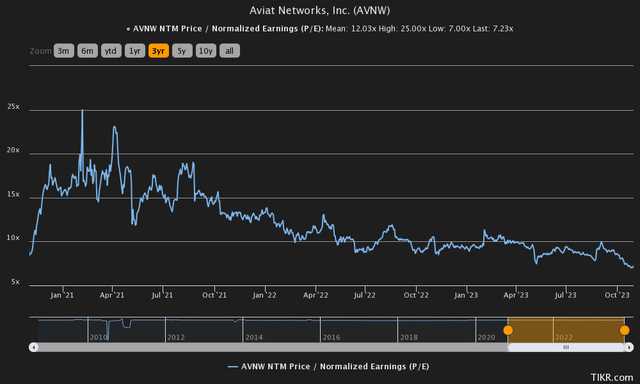Click the 'Low: 7.00x' subtitle value
This screenshot has height=384, width=640.
click(x=449, y=29)
